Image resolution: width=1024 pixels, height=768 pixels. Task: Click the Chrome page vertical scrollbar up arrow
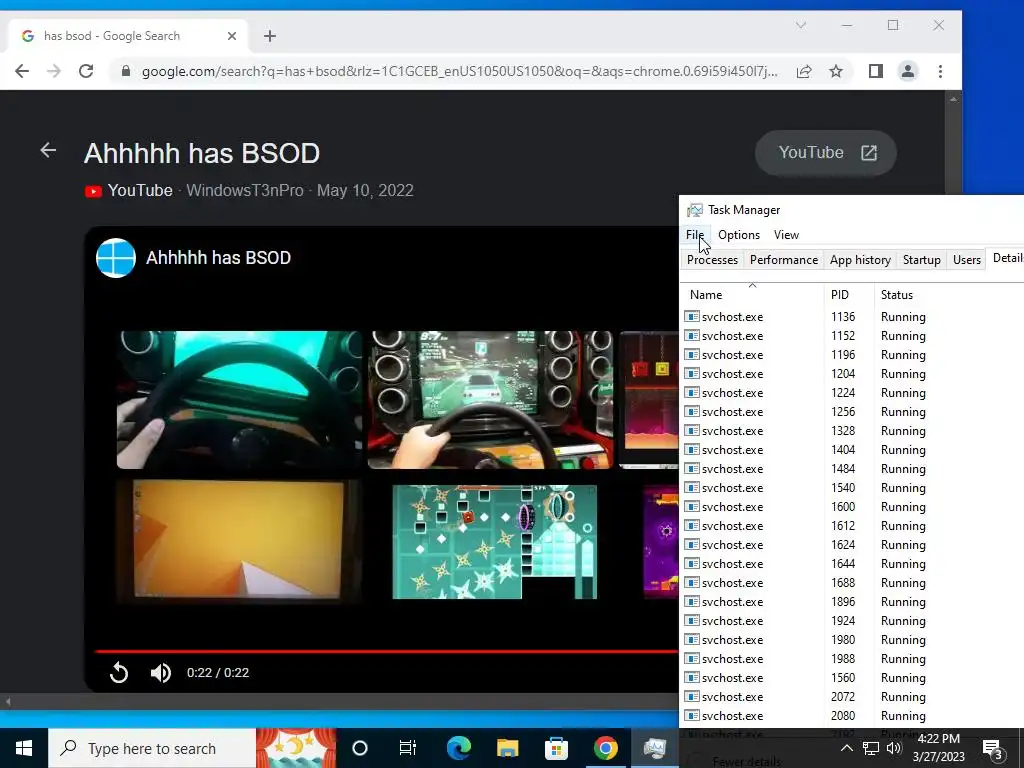953,99
